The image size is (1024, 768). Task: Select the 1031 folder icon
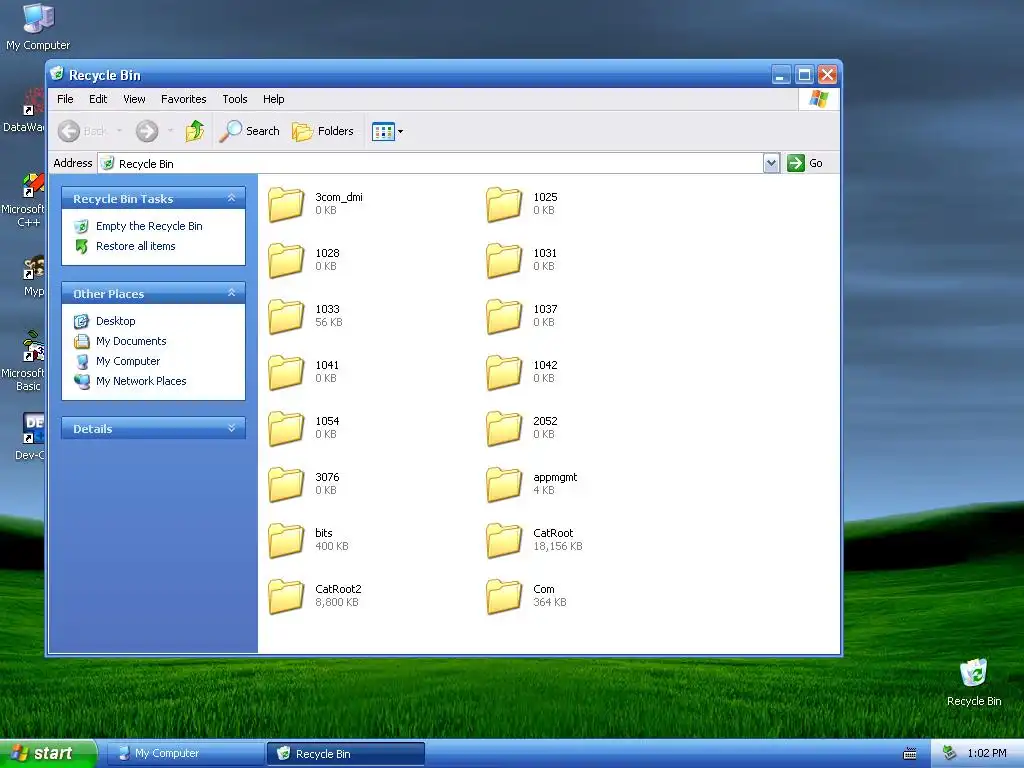point(504,261)
